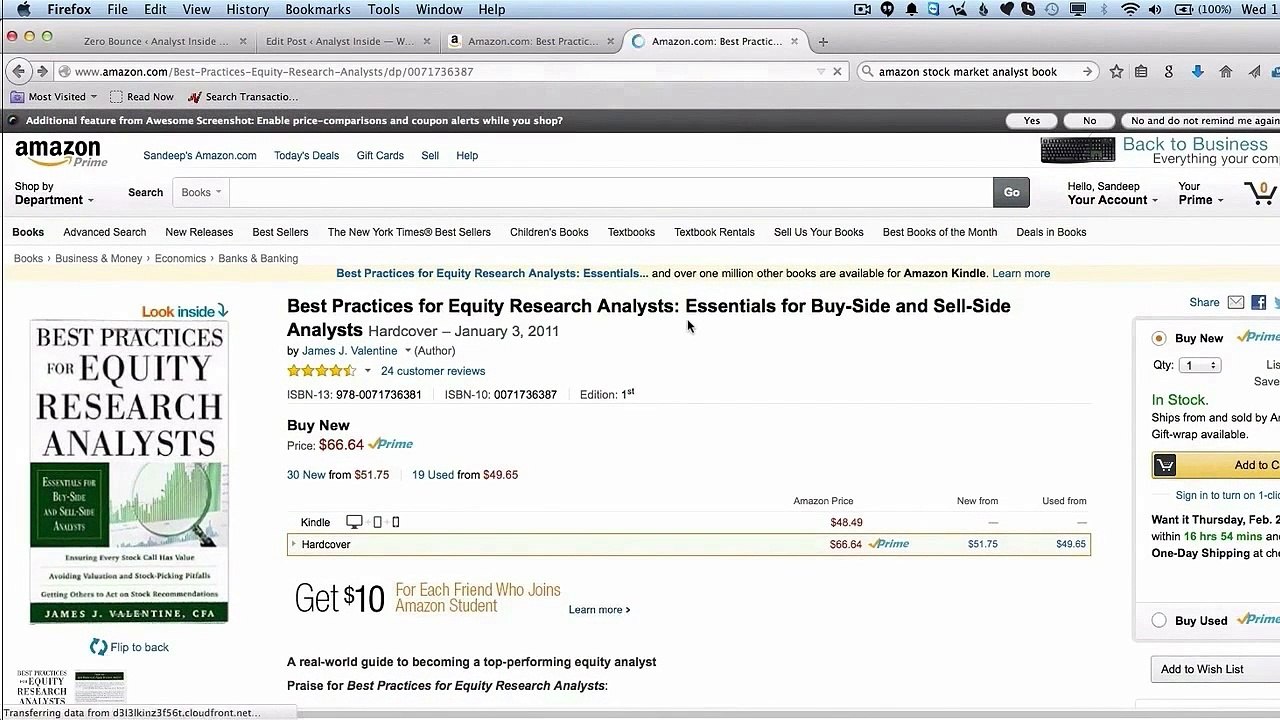Open the Qty quantity dropdown

1199,365
